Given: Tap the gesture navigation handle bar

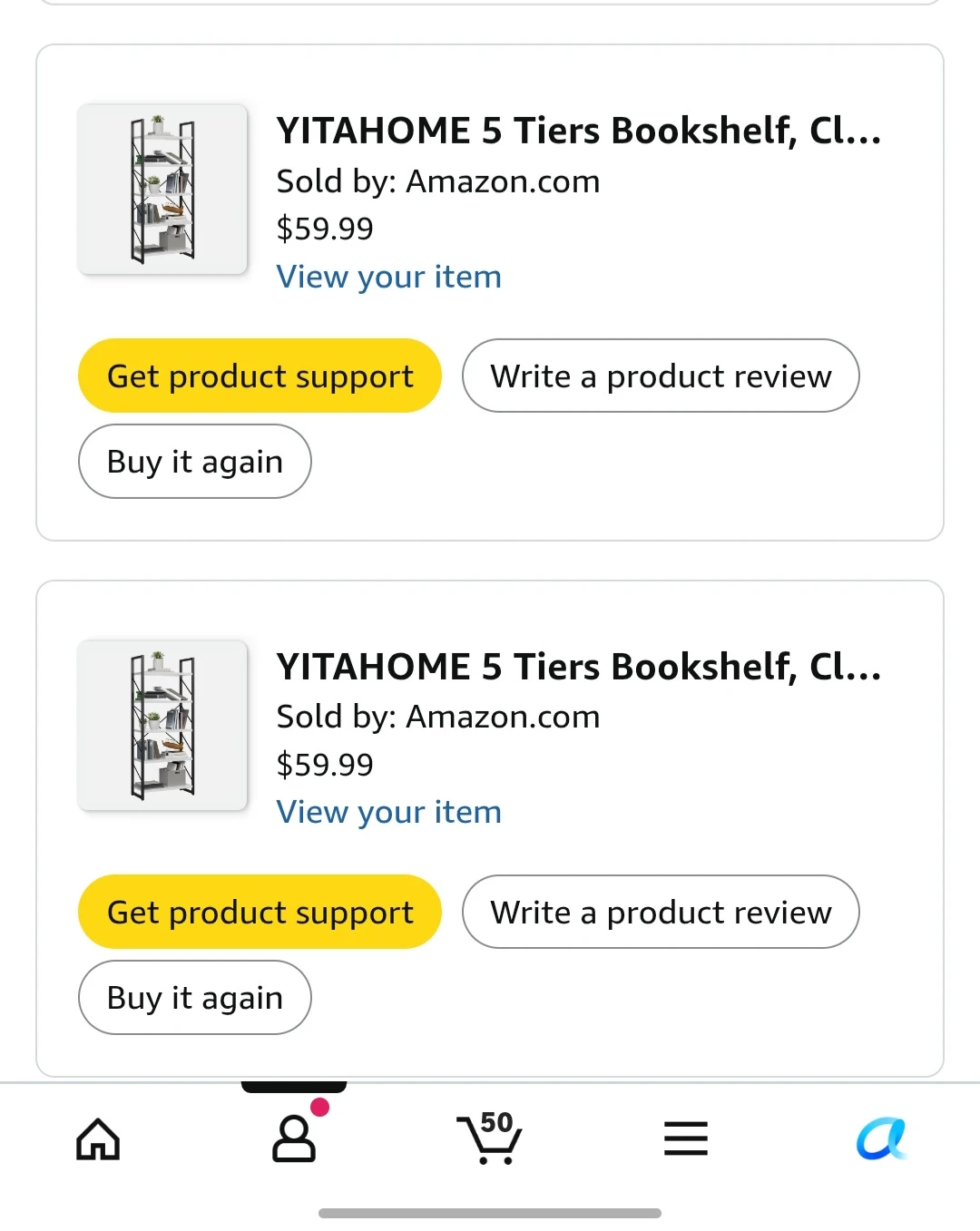Looking at the screenshot, I should click(x=490, y=1213).
